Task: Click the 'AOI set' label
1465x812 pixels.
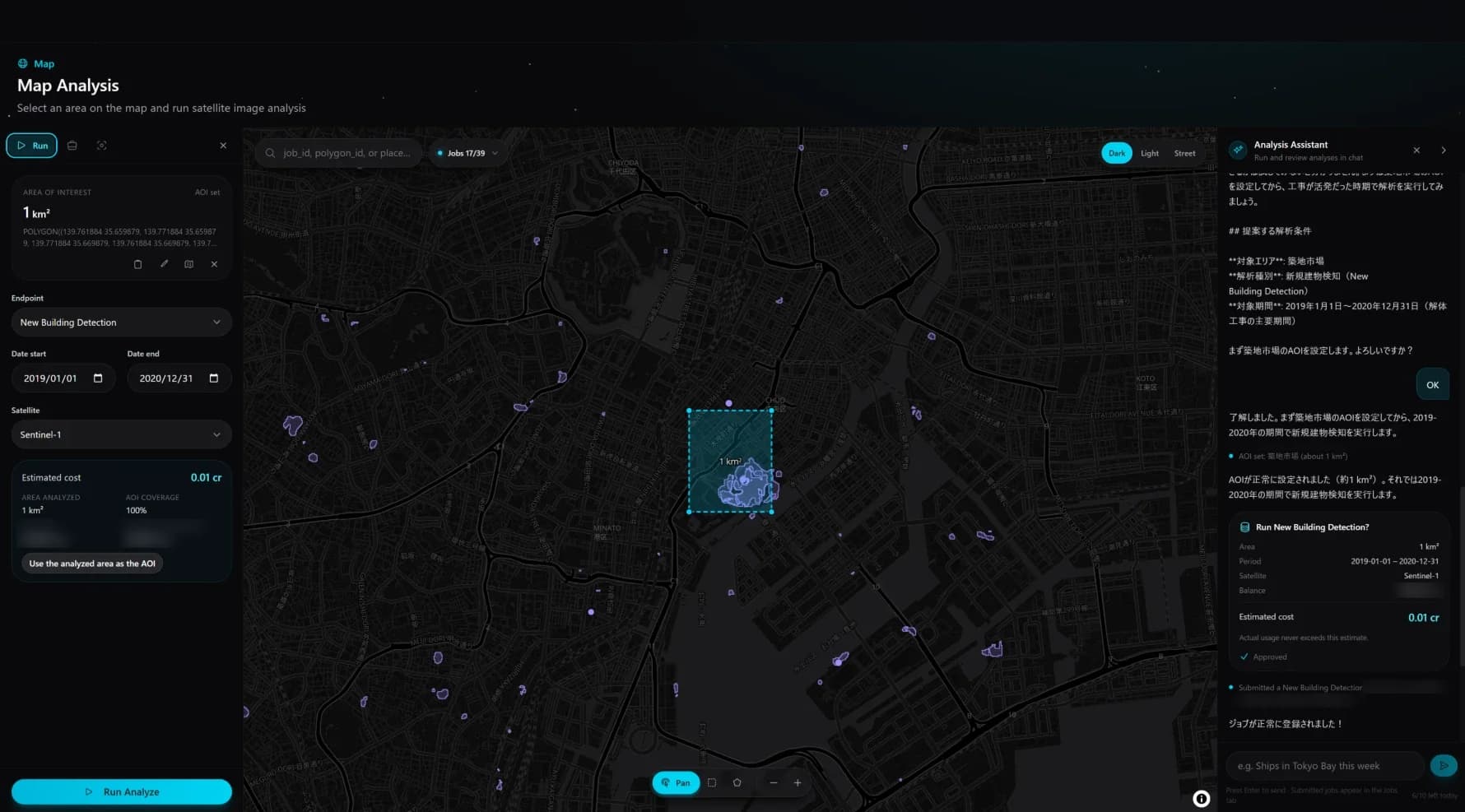Action: click(x=207, y=193)
